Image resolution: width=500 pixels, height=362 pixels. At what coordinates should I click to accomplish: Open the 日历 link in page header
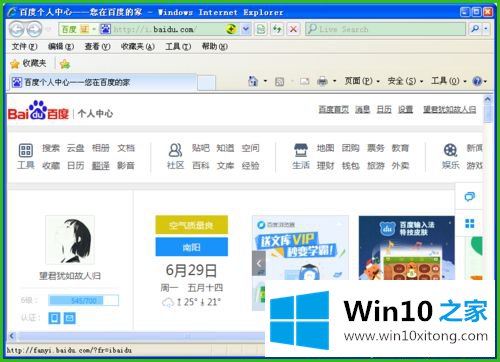[384, 109]
